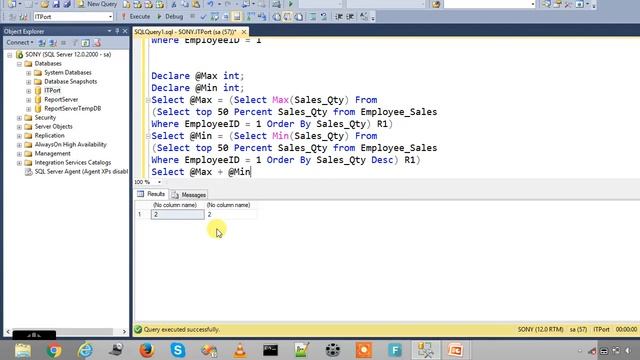The image size is (640, 360).
Task: Click the Parse query checkmark icon
Action: [x=203, y=17]
